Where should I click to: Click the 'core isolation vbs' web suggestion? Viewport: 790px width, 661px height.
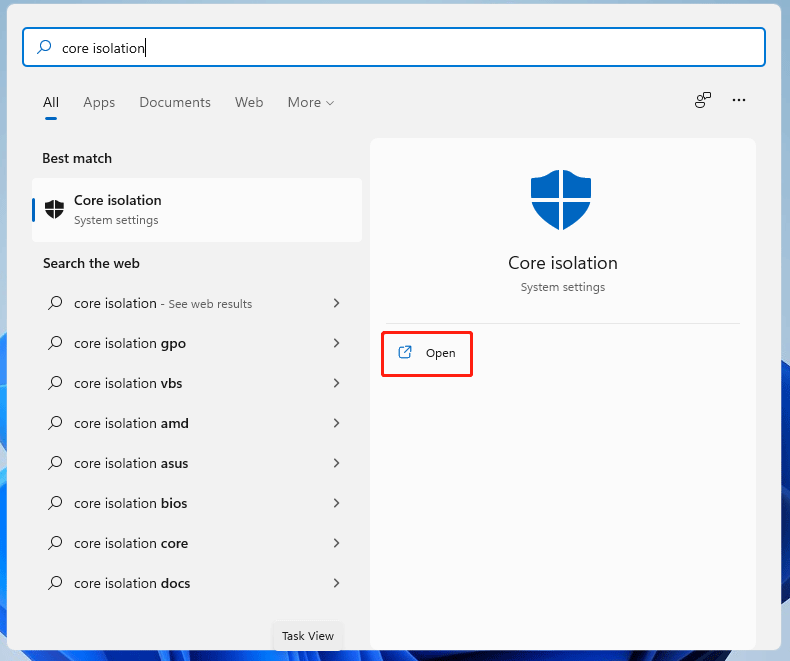tap(196, 383)
